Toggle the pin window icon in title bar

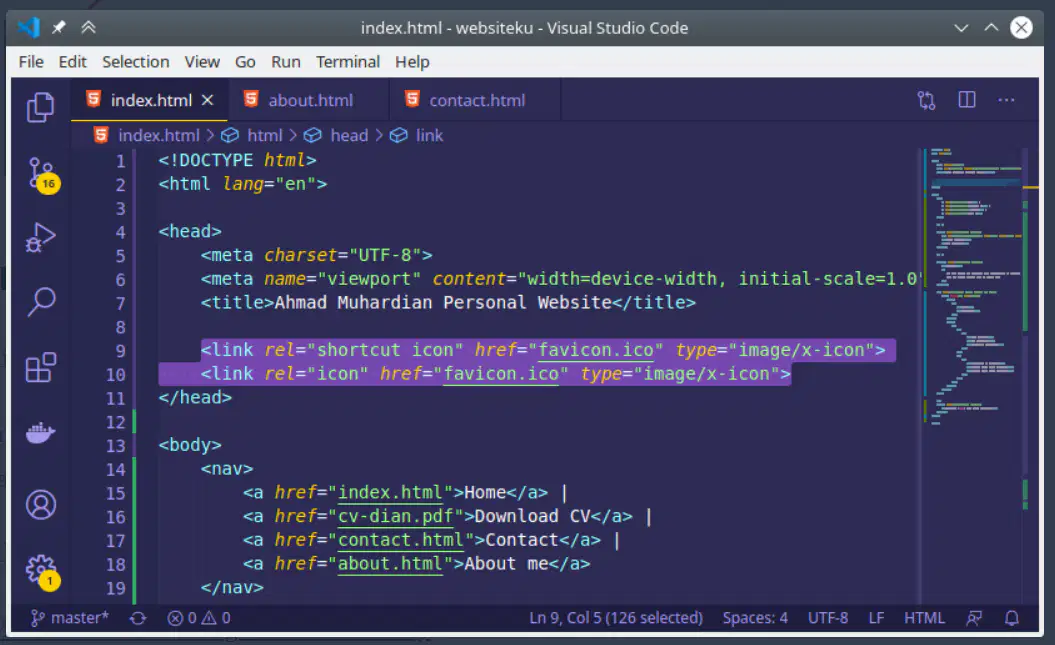[x=59, y=28]
